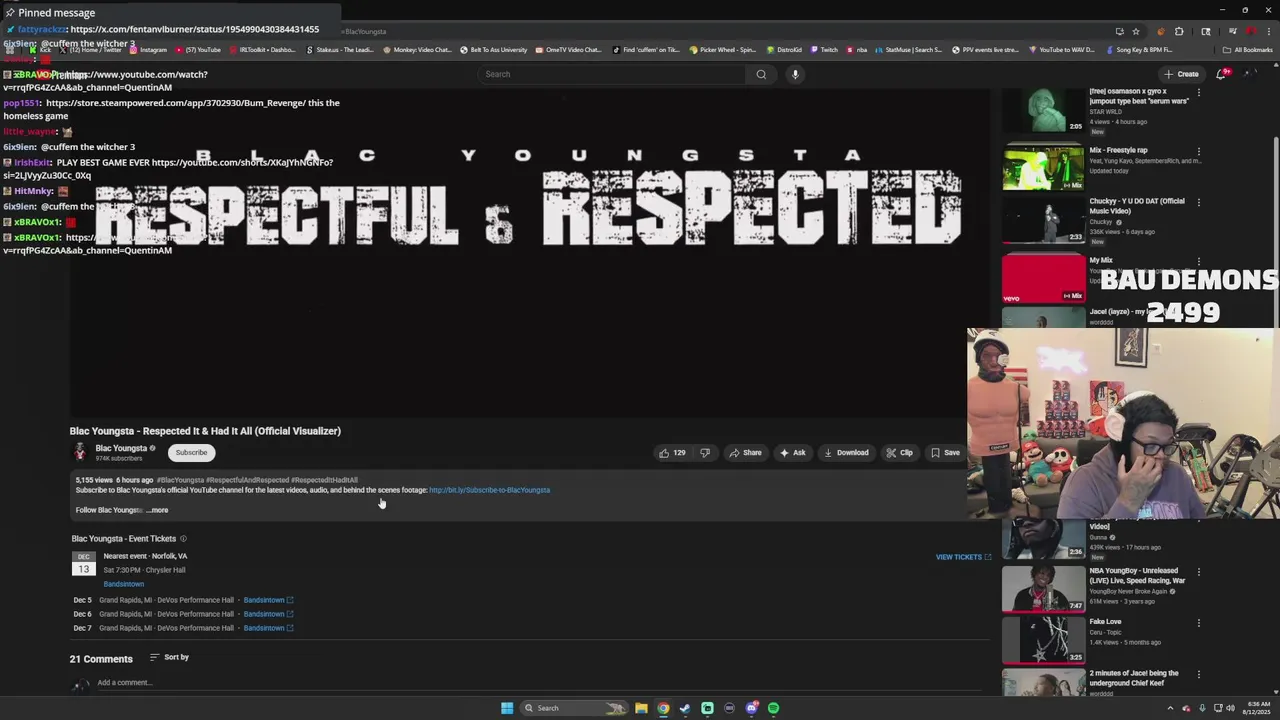Open options menu for osamason type beat video

click(x=1198, y=92)
